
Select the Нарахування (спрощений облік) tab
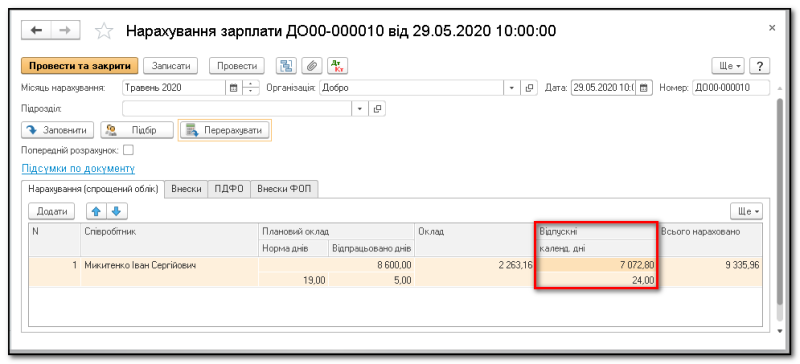pos(93,189)
